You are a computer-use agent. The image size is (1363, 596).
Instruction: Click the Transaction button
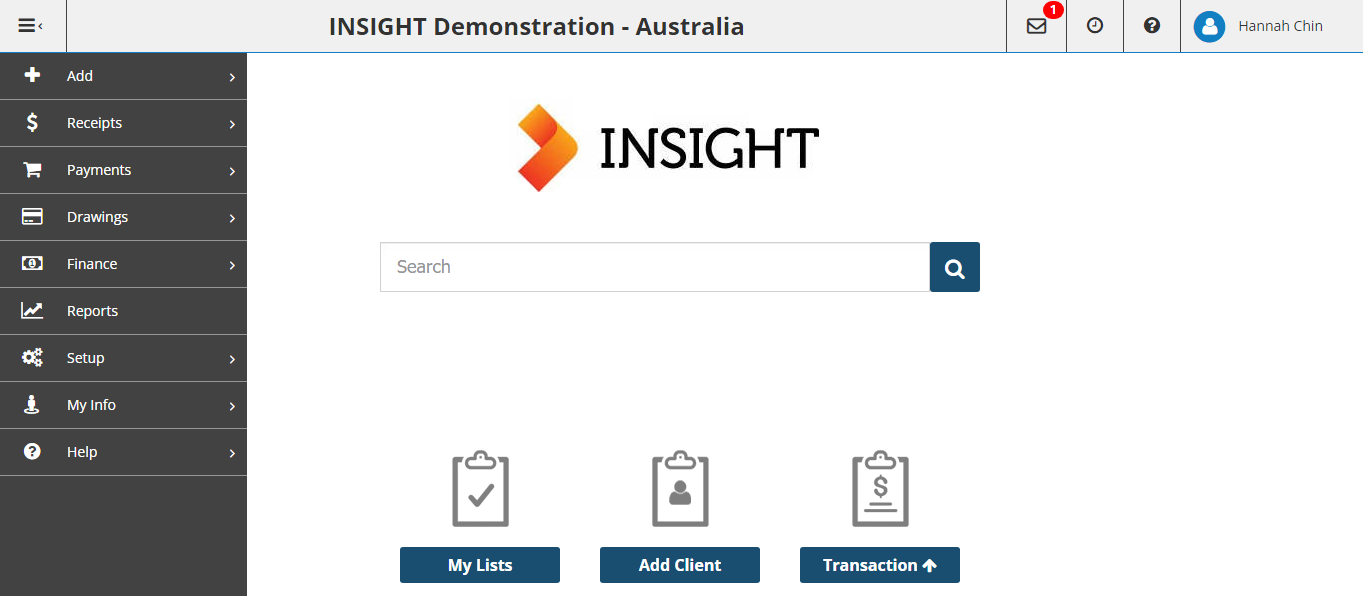880,565
